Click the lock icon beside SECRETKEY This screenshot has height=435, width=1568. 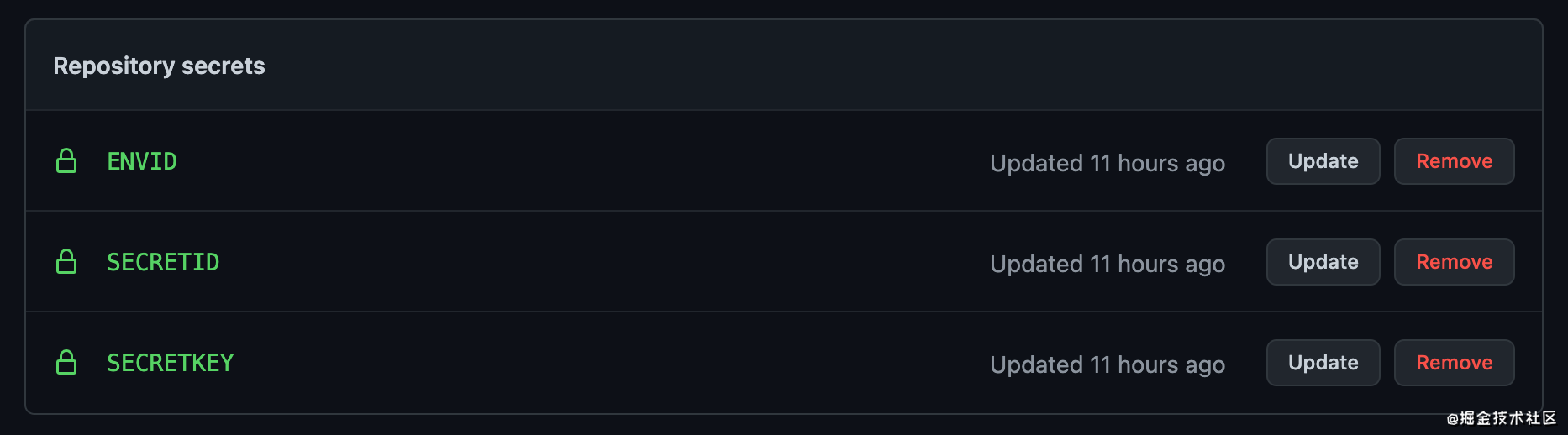[66, 363]
